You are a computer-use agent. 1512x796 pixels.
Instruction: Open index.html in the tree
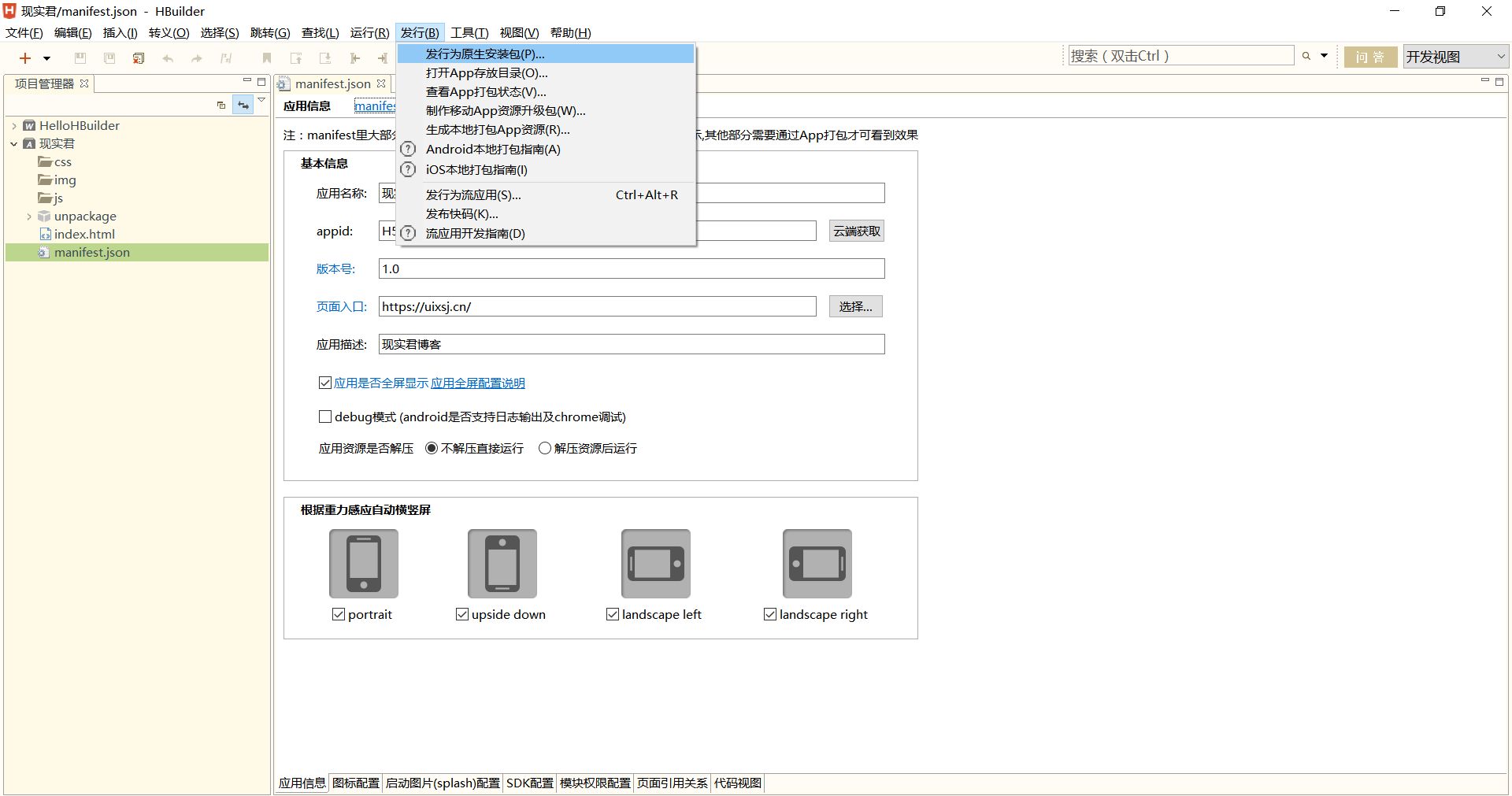click(78, 235)
